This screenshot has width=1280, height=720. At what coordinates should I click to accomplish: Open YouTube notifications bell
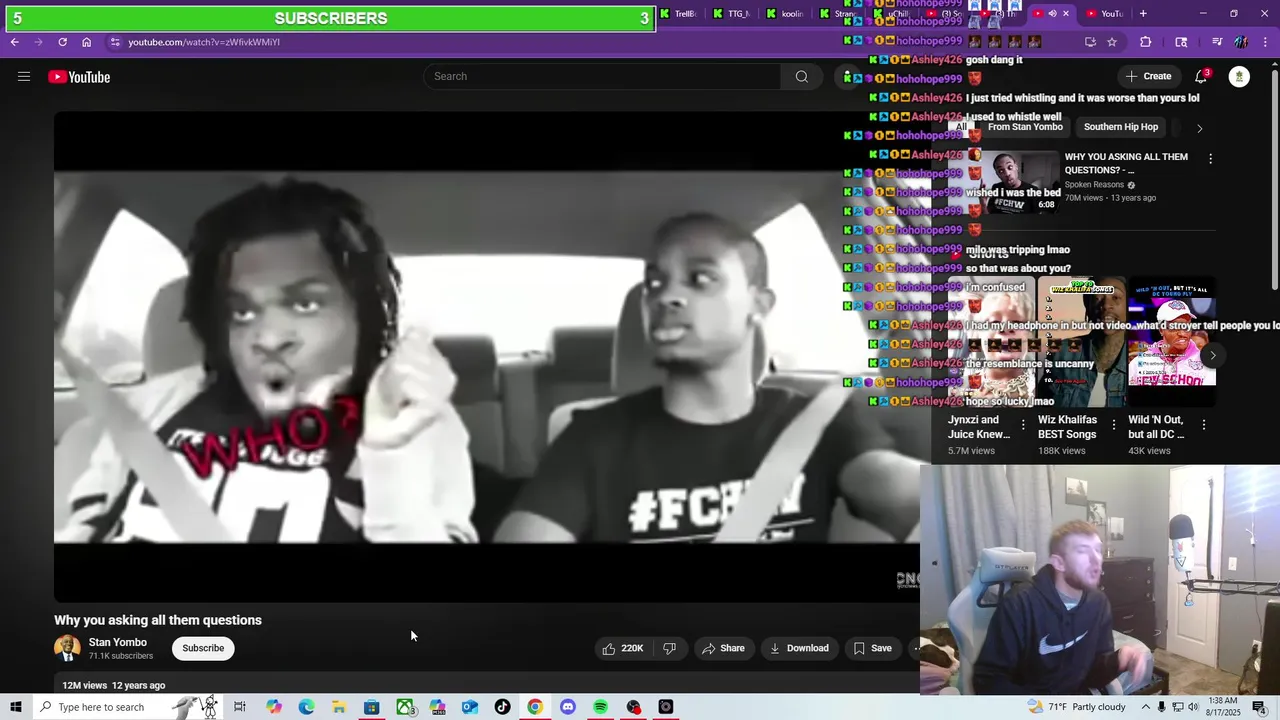click(x=1201, y=76)
